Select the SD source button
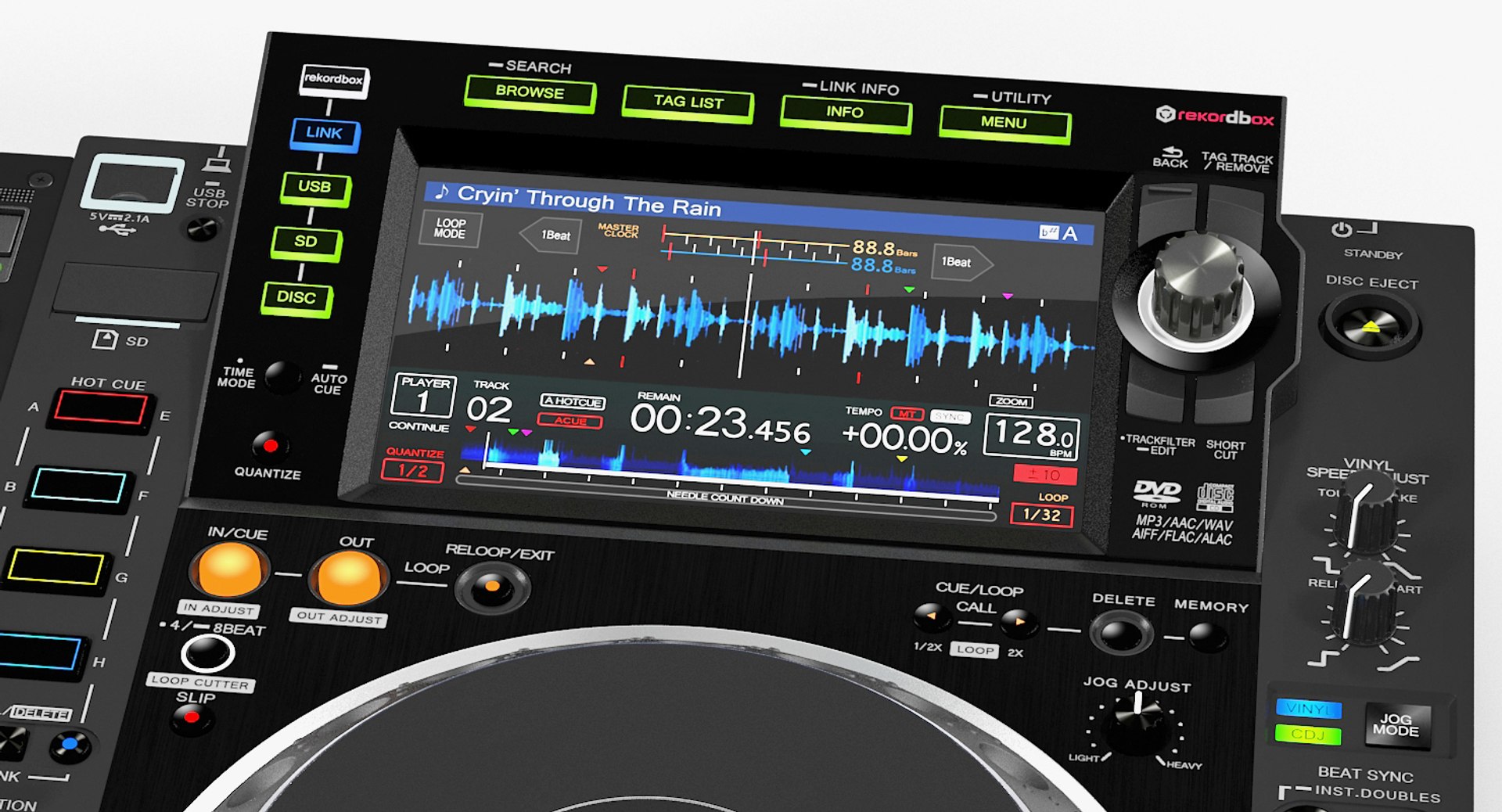The height and width of the screenshot is (812, 1502). 306,243
